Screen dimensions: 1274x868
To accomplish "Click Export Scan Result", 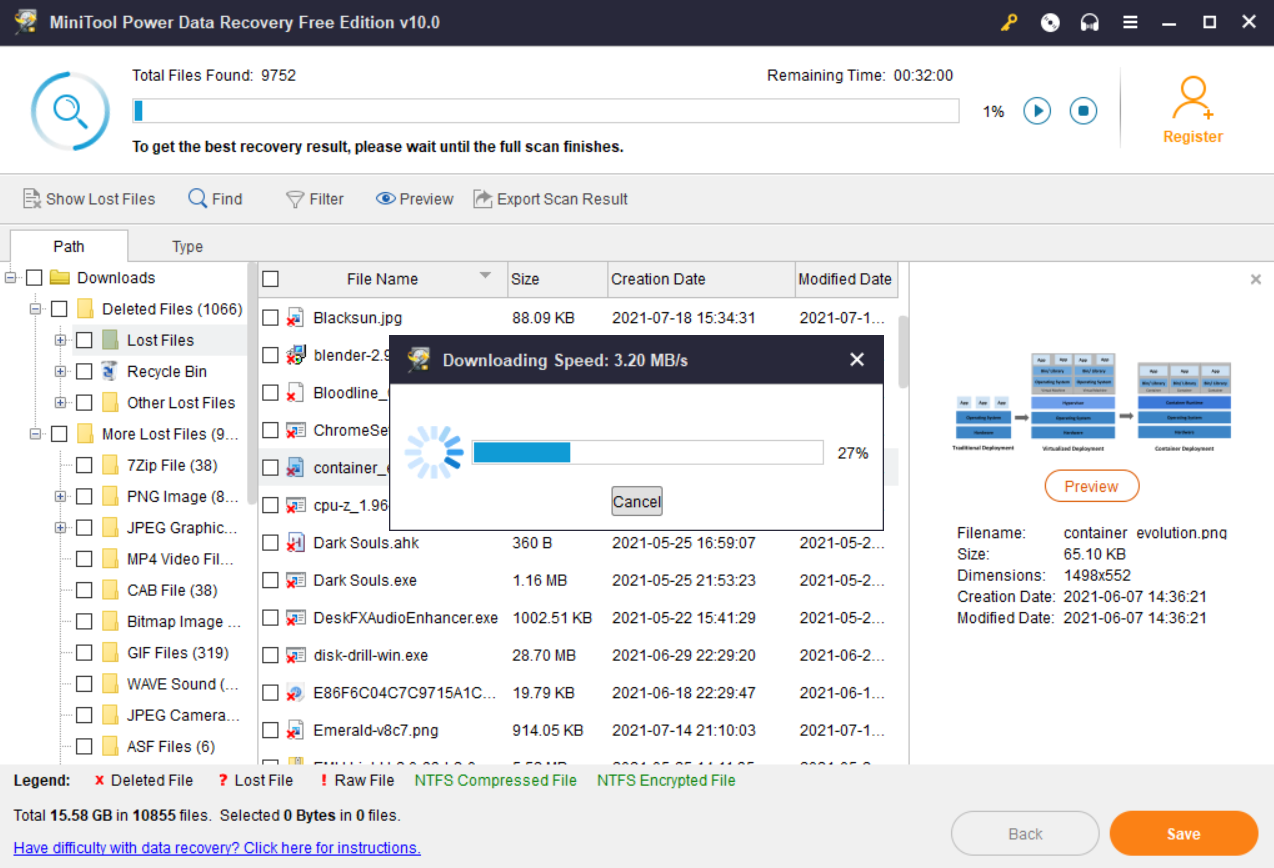I will click(x=550, y=199).
